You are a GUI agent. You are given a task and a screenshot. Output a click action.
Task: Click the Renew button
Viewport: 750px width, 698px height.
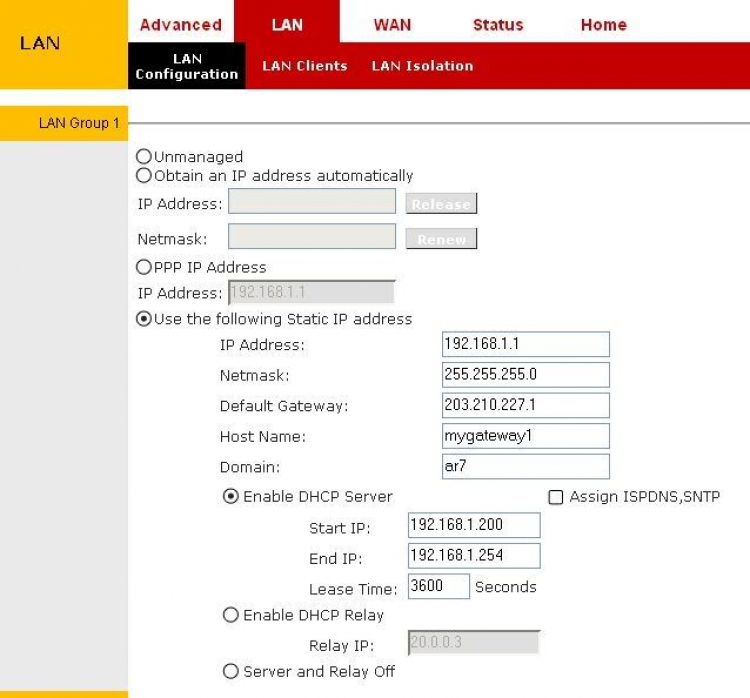pyautogui.click(x=441, y=239)
